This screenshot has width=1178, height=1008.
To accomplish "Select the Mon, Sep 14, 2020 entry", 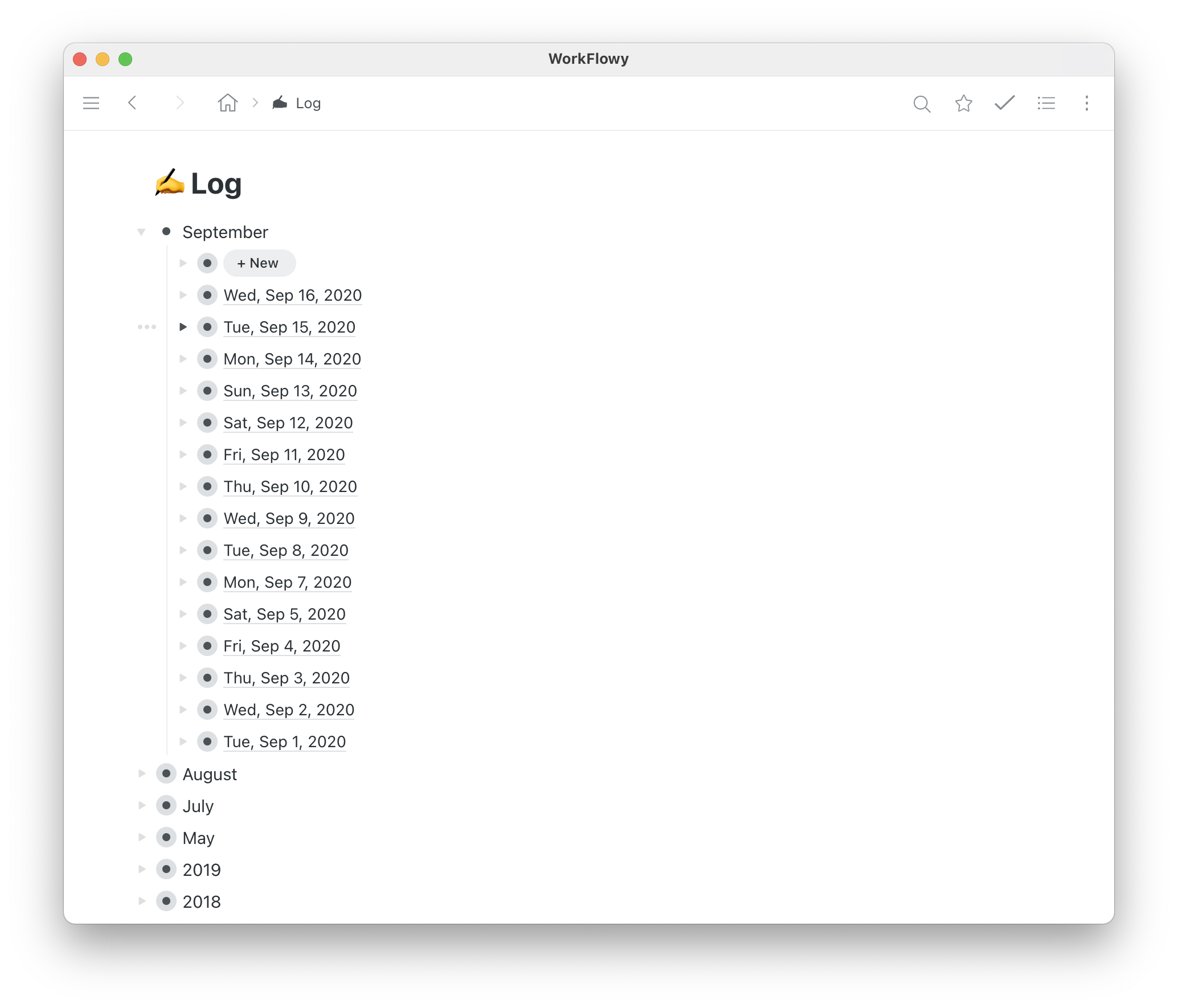I will click(x=292, y=358).
